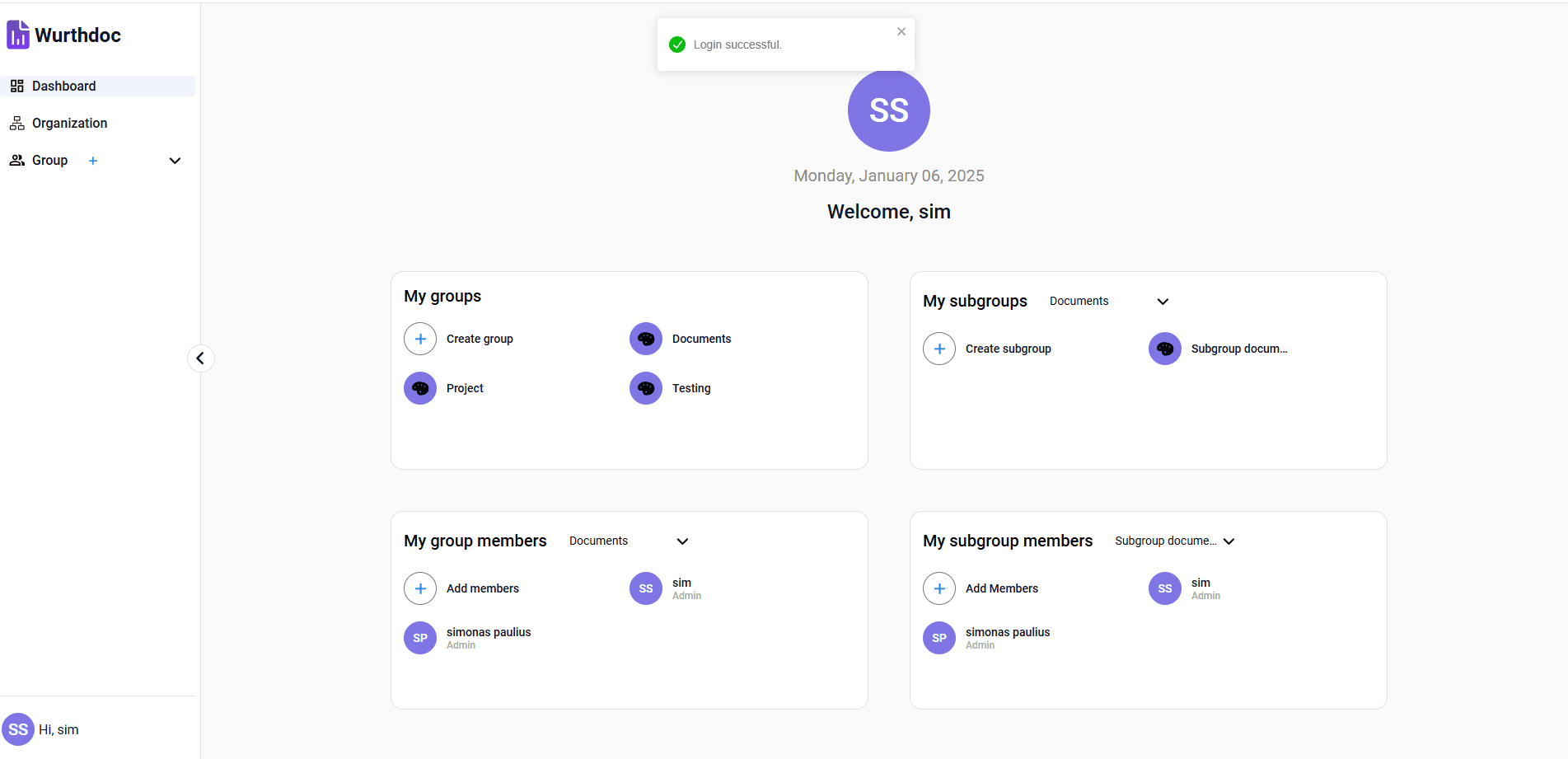Expand the Group section chevron in sidebar

(x=175, y=161)
